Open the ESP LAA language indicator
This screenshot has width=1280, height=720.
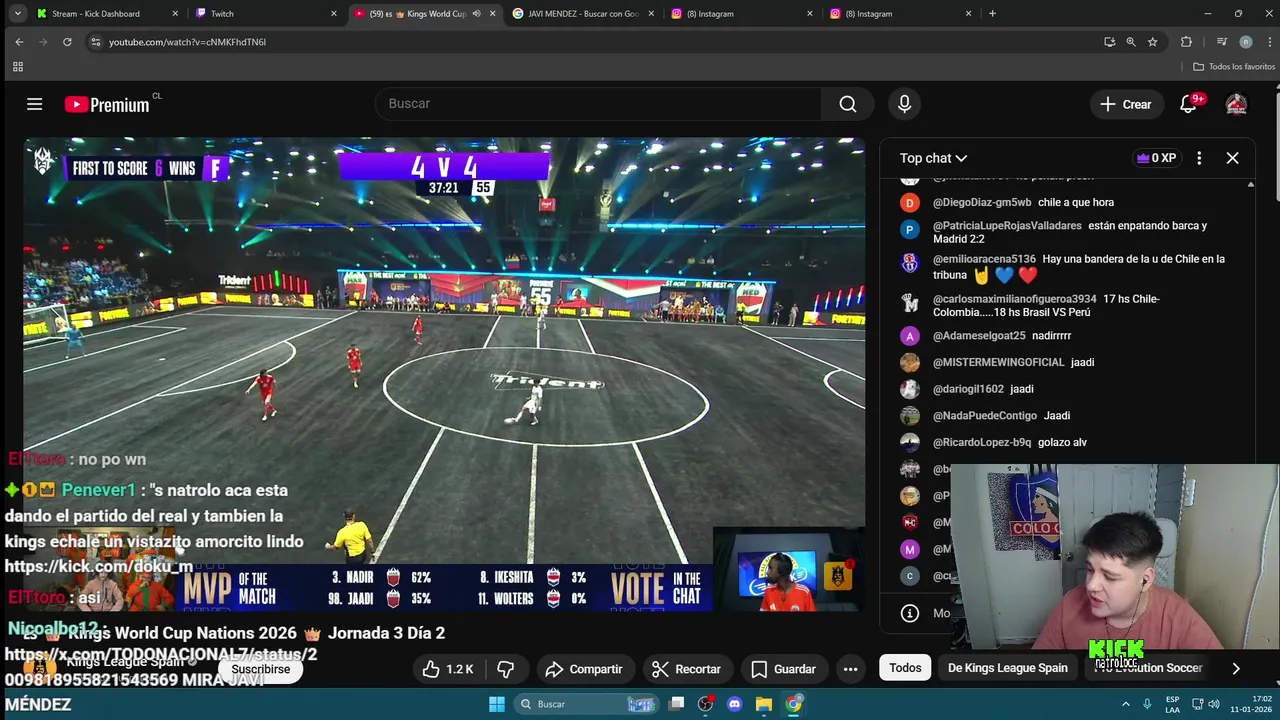coord(1172,704)
